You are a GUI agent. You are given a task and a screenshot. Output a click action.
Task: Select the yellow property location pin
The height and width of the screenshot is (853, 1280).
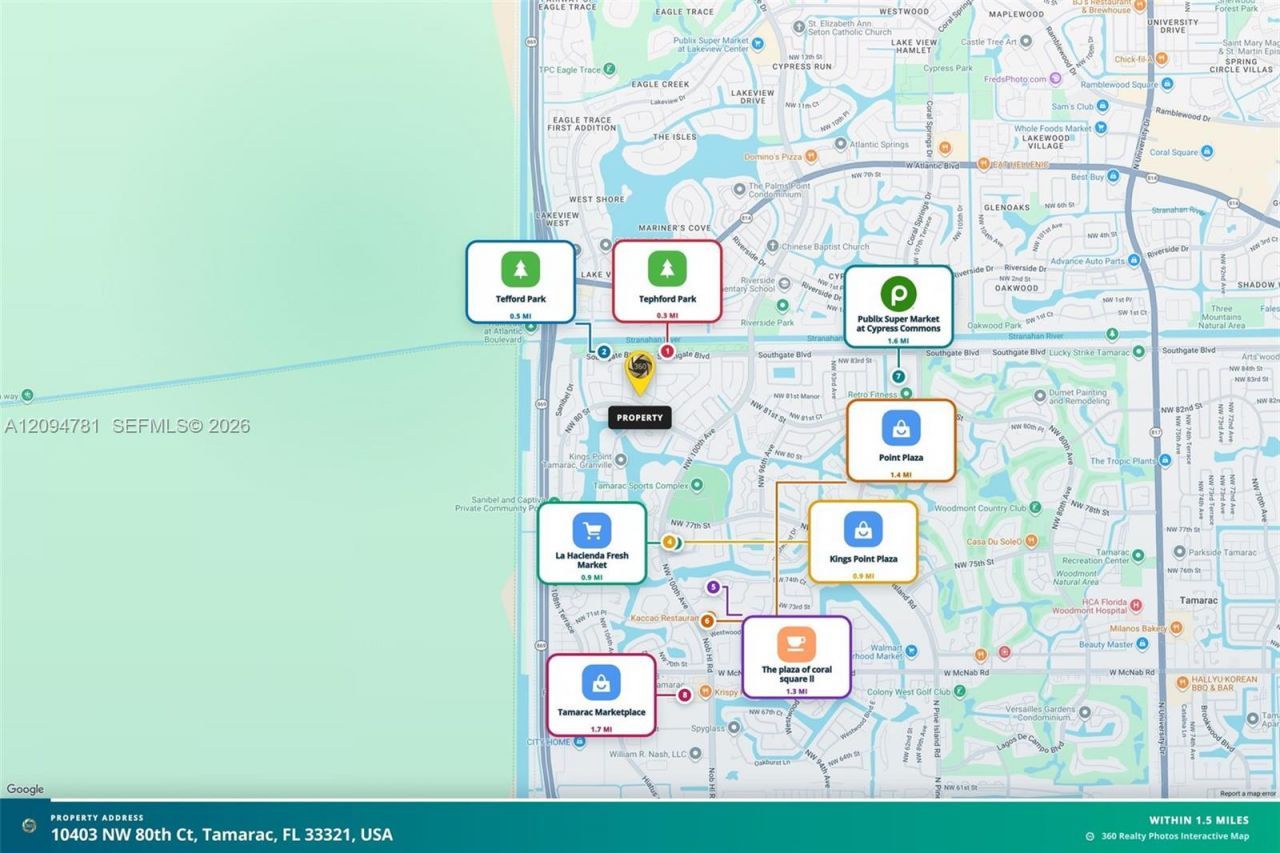(640, 373)
